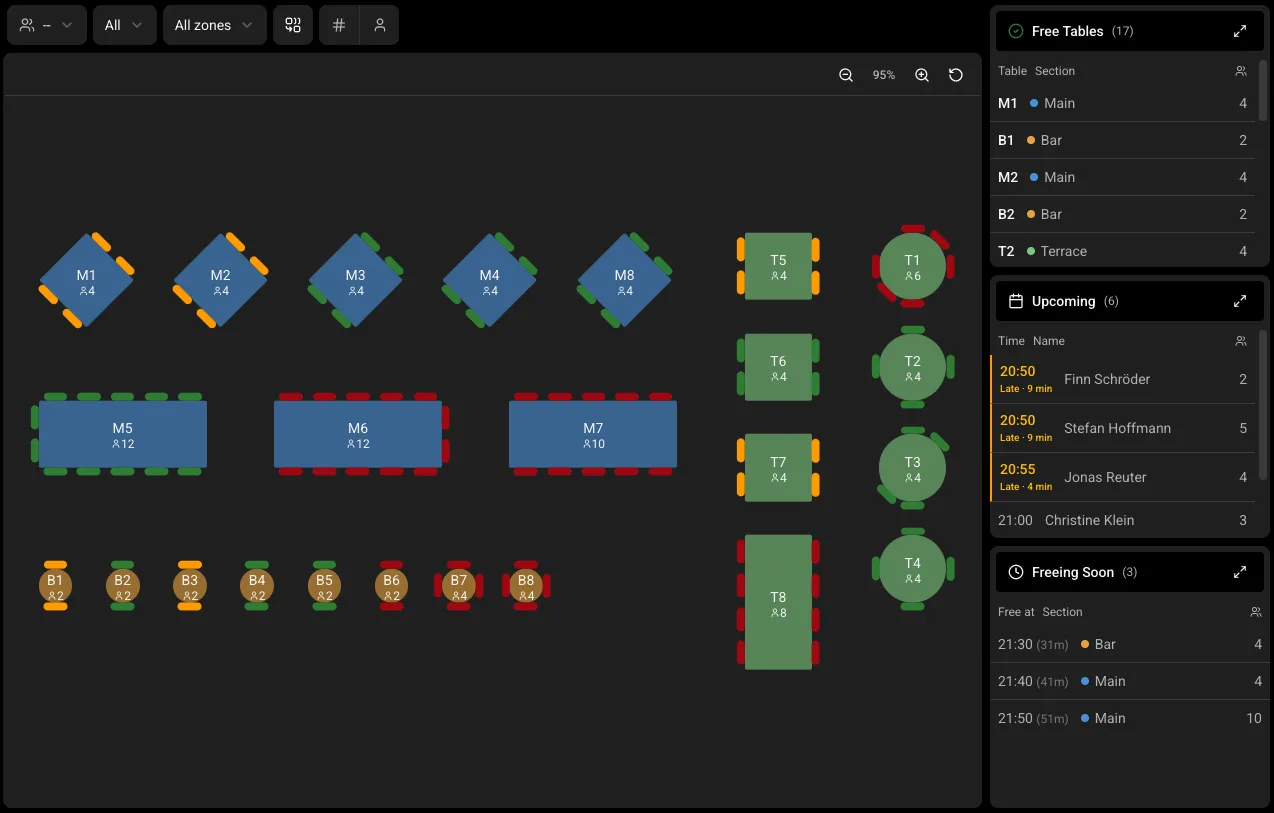Select long table M7

(593, 434)
